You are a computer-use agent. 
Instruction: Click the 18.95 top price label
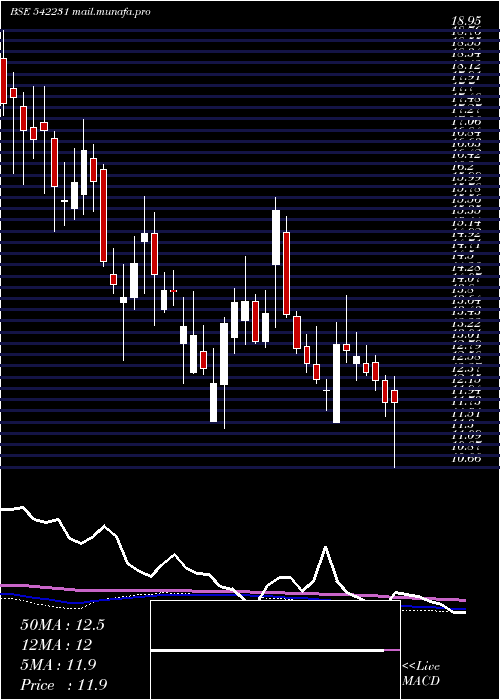point(466,21)
